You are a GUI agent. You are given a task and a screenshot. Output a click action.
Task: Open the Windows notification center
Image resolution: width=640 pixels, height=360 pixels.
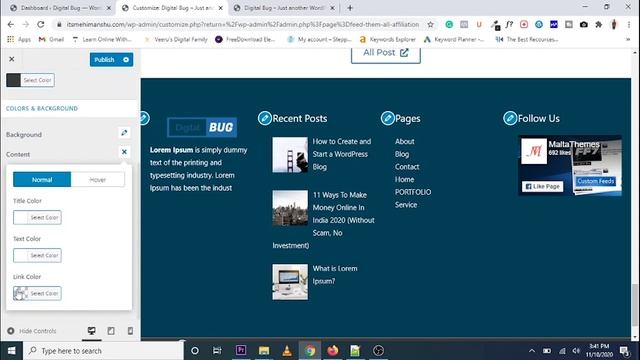(624, 351)
